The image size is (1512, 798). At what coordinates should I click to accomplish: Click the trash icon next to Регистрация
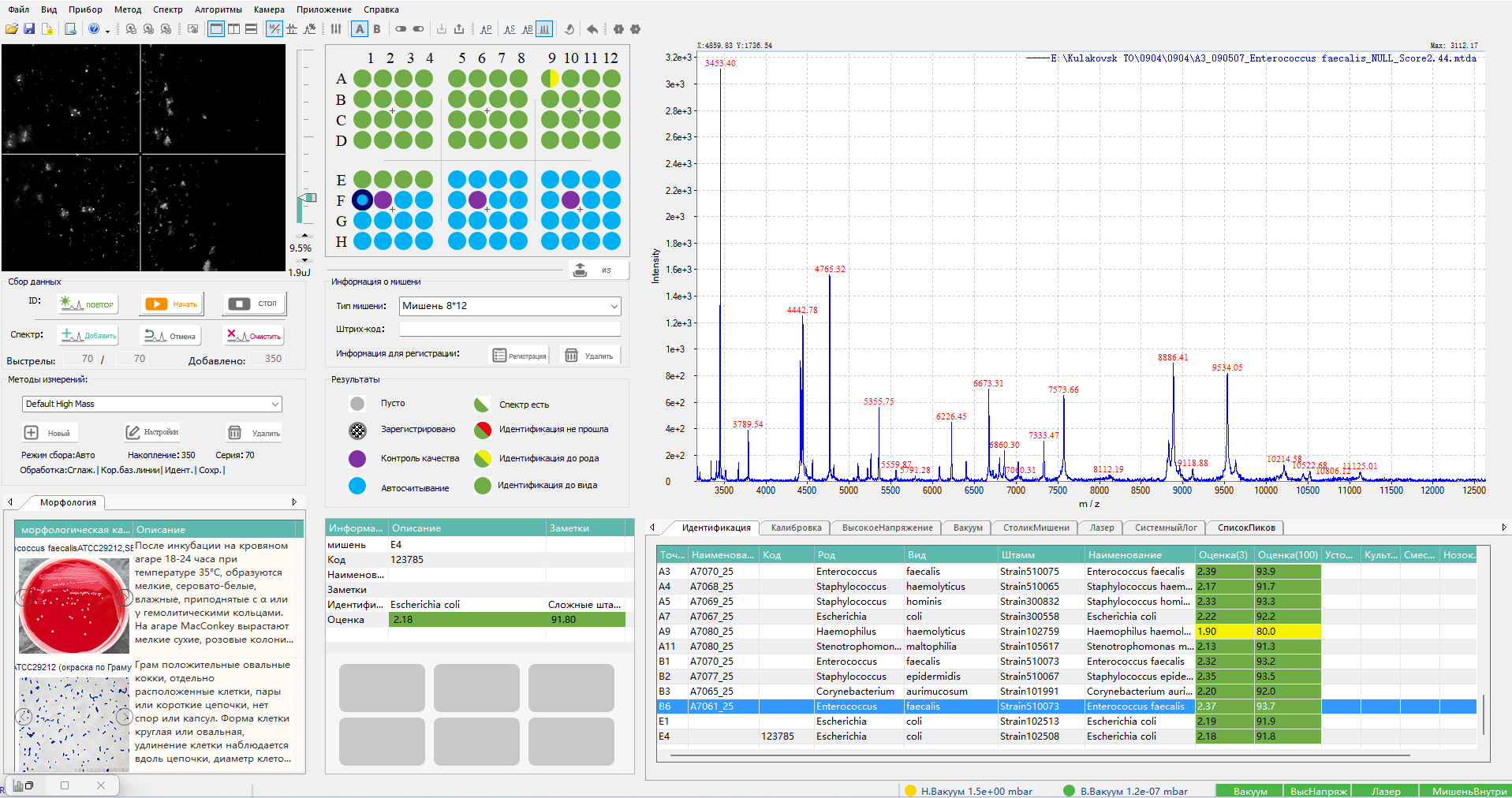pos(572,356)
